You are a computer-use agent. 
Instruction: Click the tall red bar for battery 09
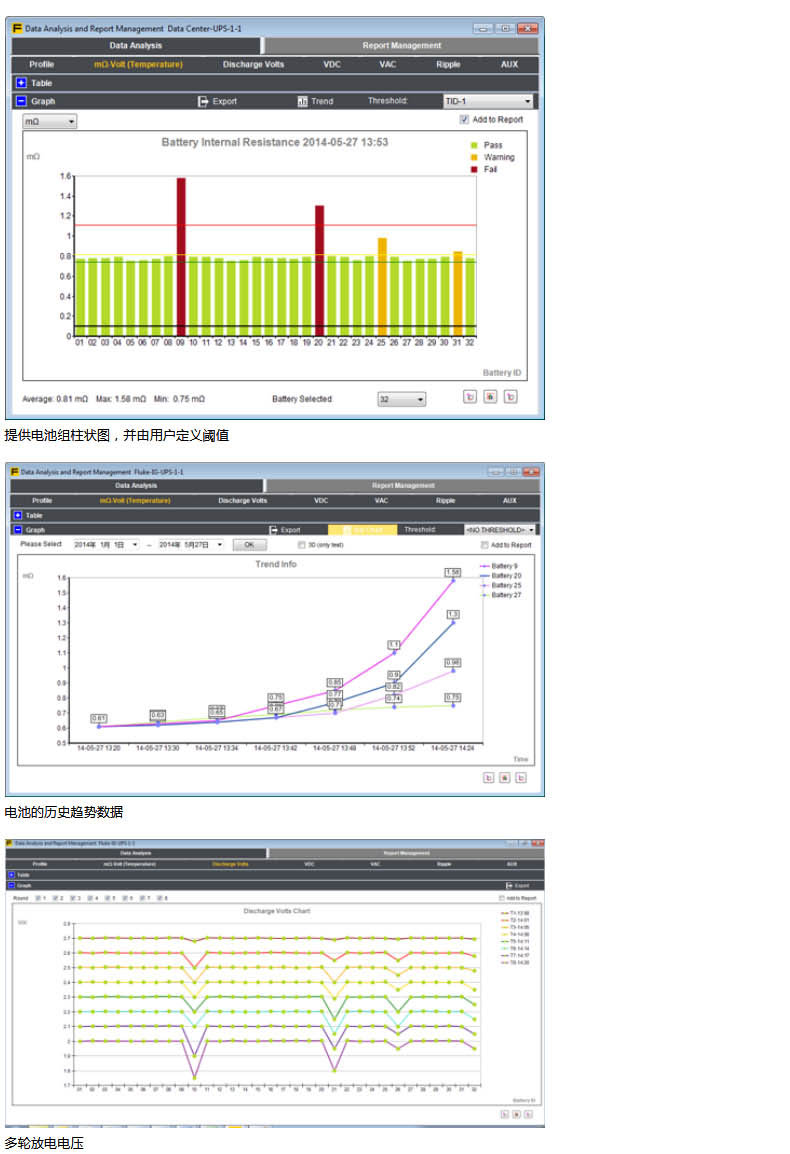point(181,256)
